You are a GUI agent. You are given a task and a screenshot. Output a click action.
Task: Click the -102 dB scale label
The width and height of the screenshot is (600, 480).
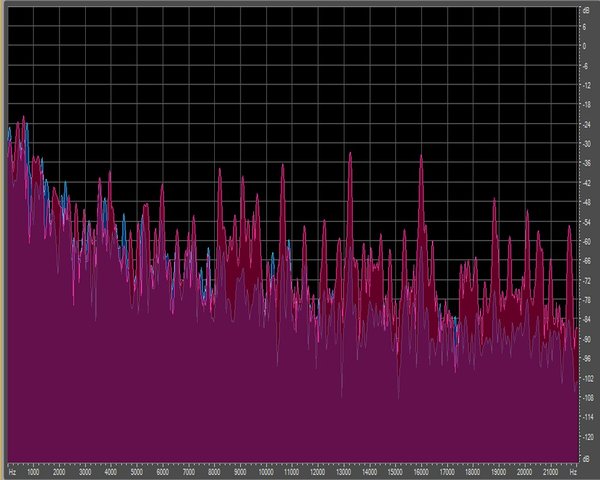tap(587, 379)
